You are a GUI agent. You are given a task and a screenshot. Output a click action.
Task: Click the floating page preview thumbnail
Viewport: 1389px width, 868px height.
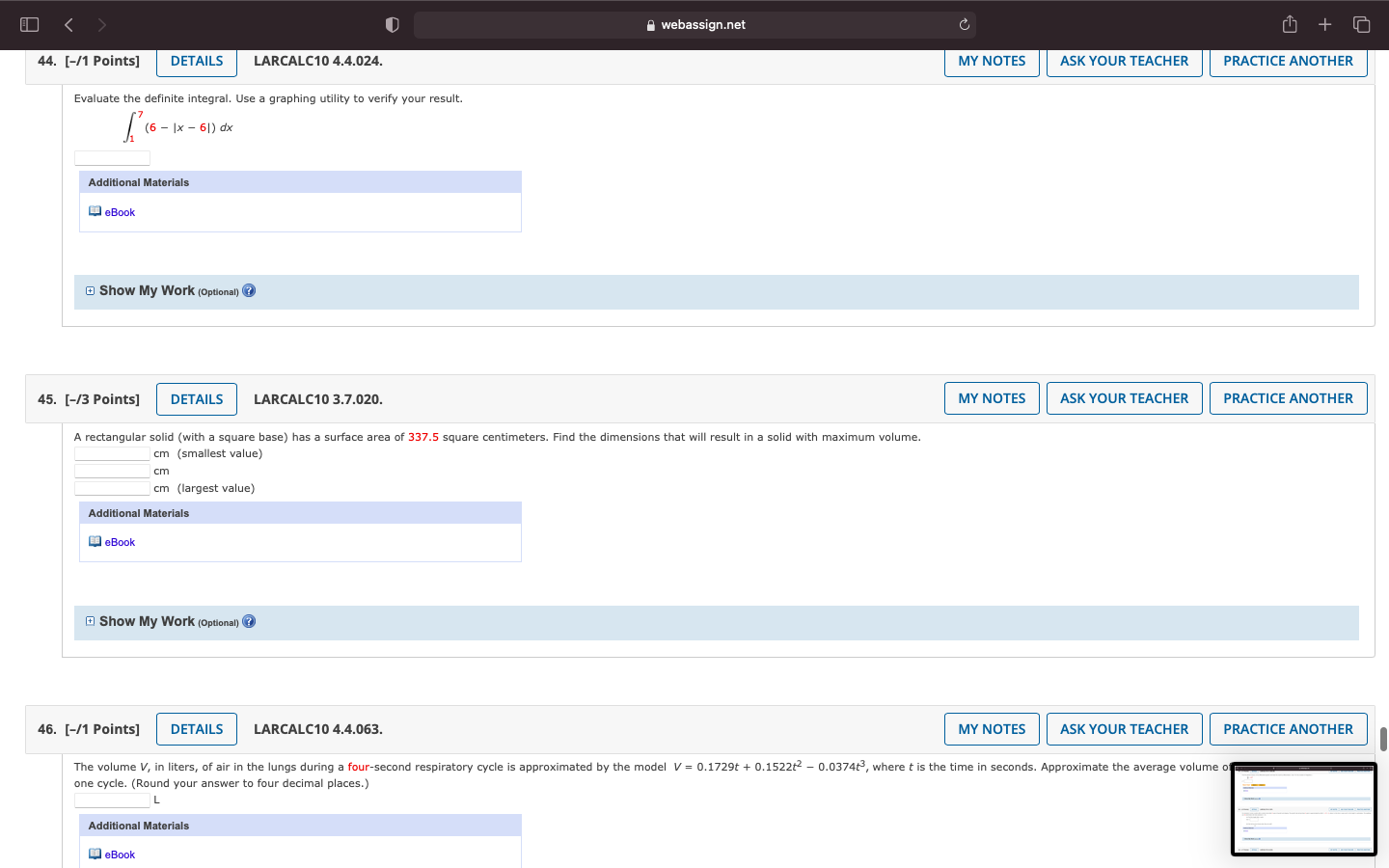click(x=1304, y=808)
